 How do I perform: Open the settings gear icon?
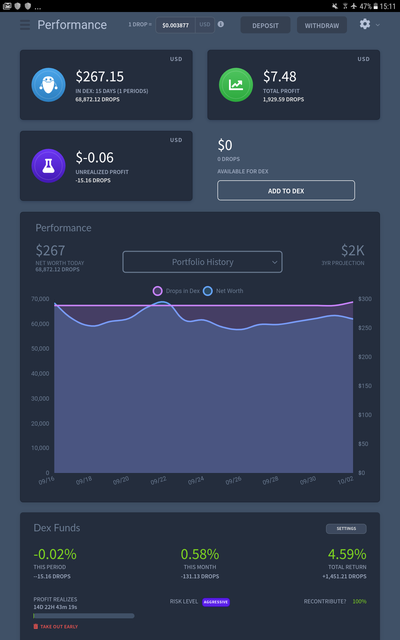pos(364,24)
